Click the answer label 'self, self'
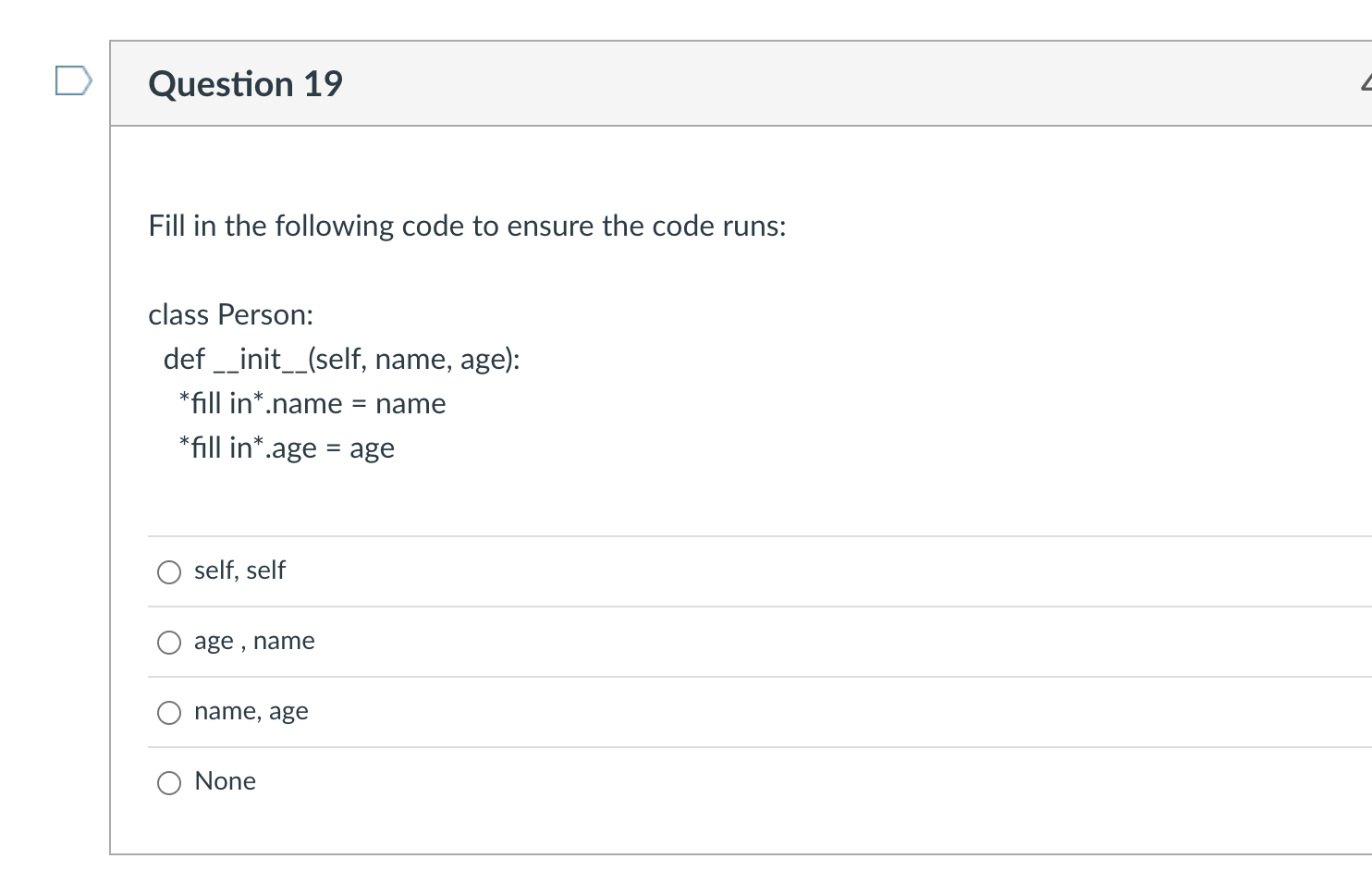Viewport: 1372px width, 871px height. point(239,570)
